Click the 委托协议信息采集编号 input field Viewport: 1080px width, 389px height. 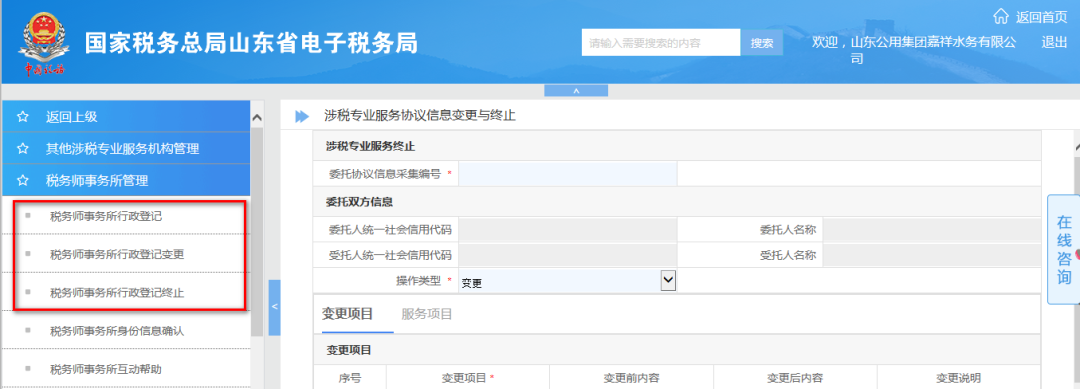click(568, 174)
